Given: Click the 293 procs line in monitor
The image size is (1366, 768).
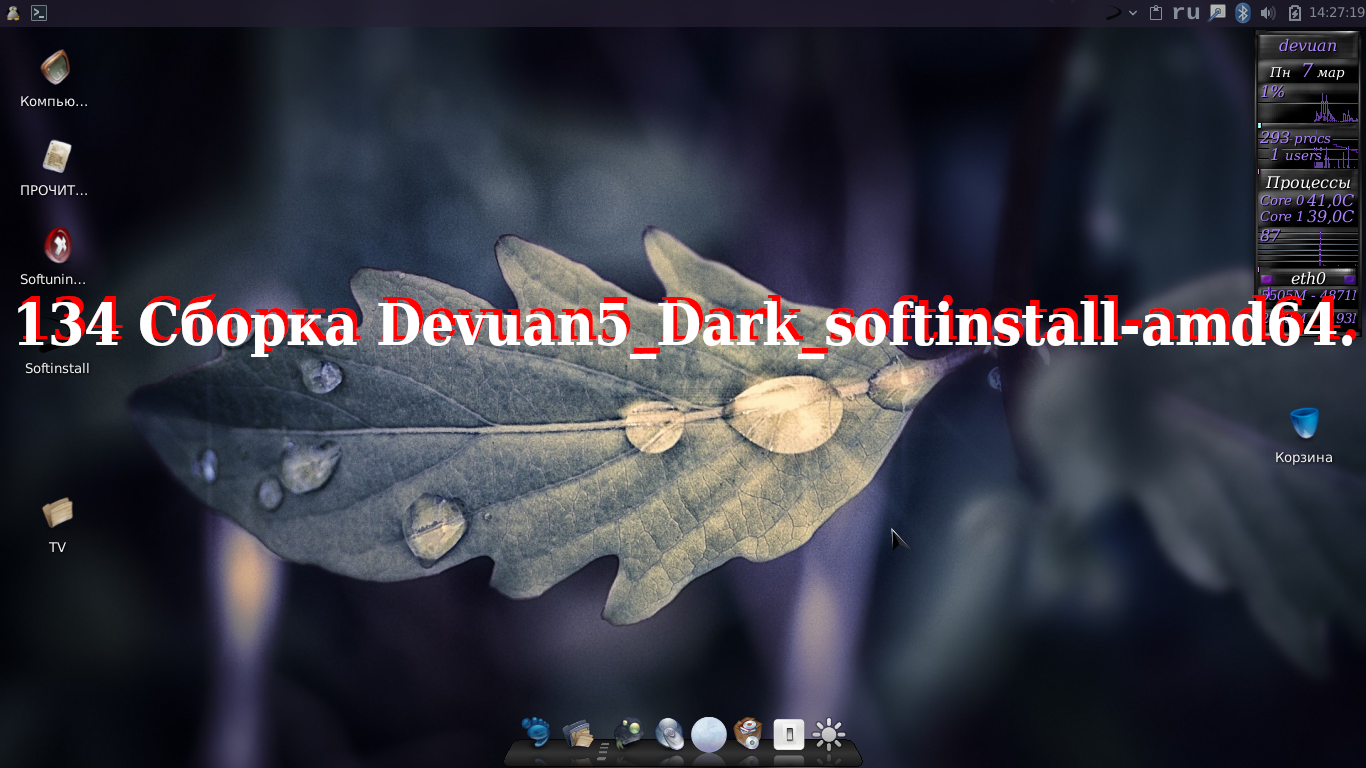Looking at the screenshot, I should [1295, 138].
